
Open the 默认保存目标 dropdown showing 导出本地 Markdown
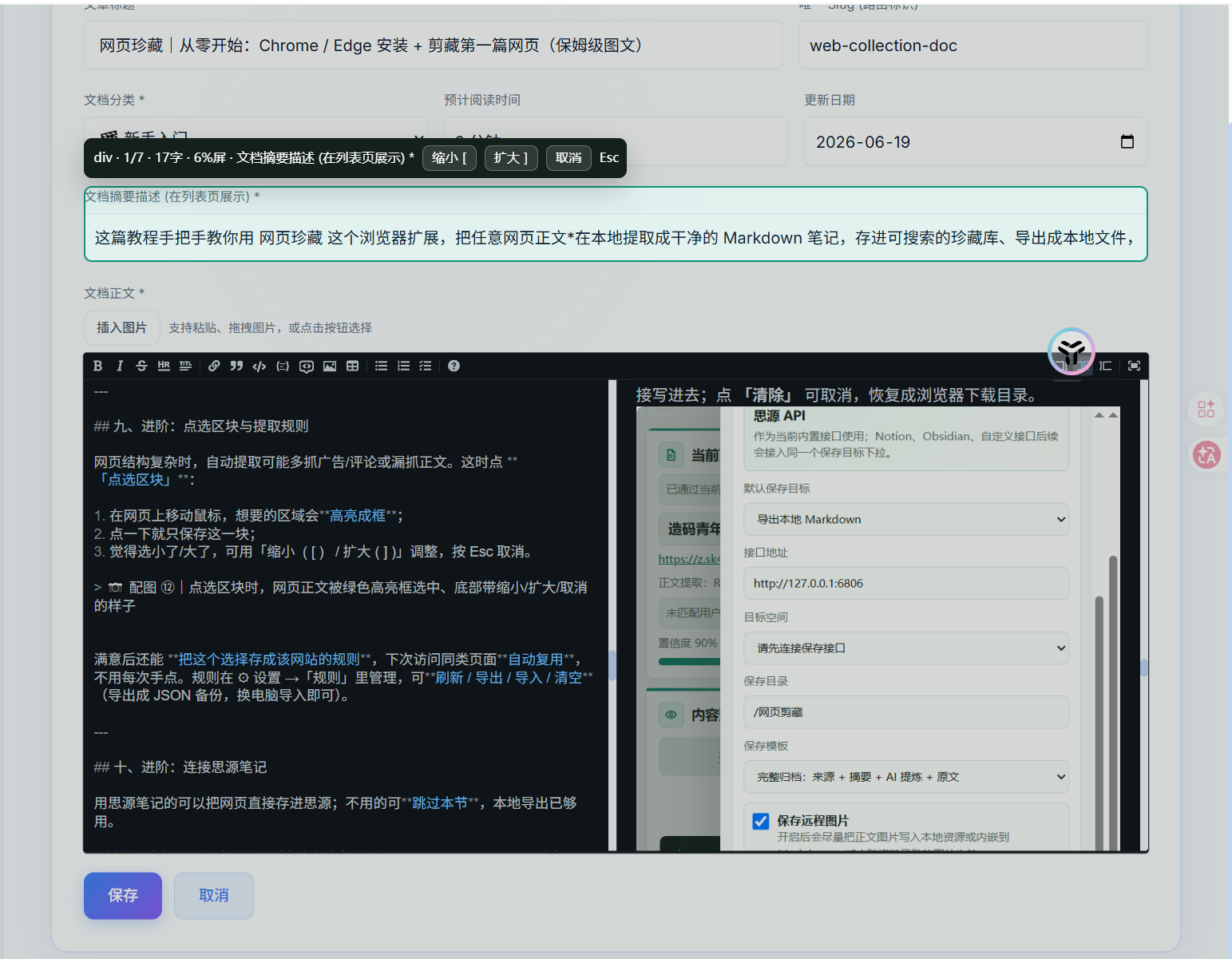(906, 519)
